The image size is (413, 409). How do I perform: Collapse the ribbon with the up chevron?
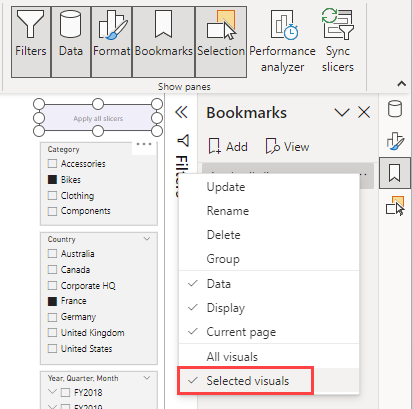click(x=402, y=84)
